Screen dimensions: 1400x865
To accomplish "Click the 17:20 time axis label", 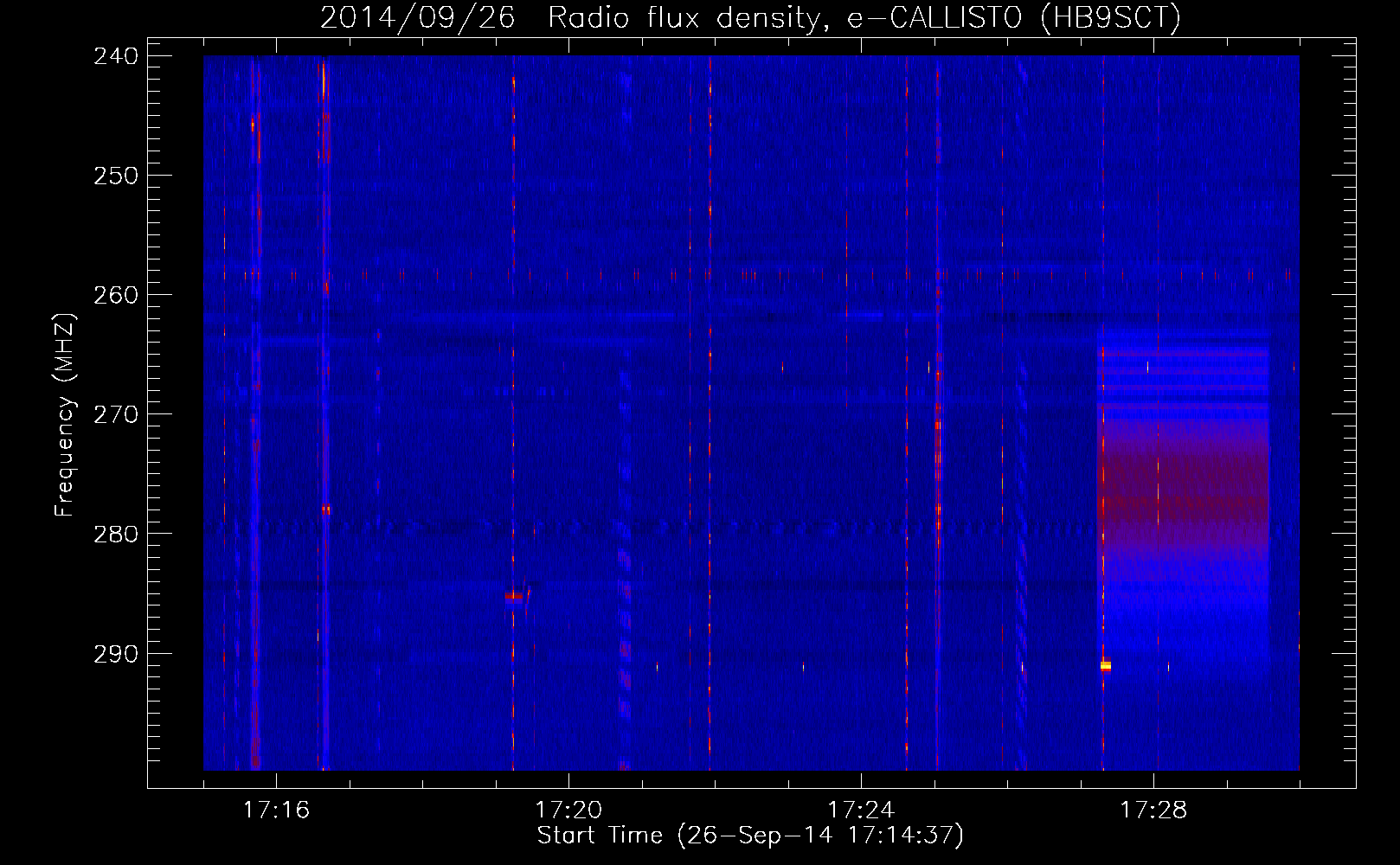I will 568,810.
